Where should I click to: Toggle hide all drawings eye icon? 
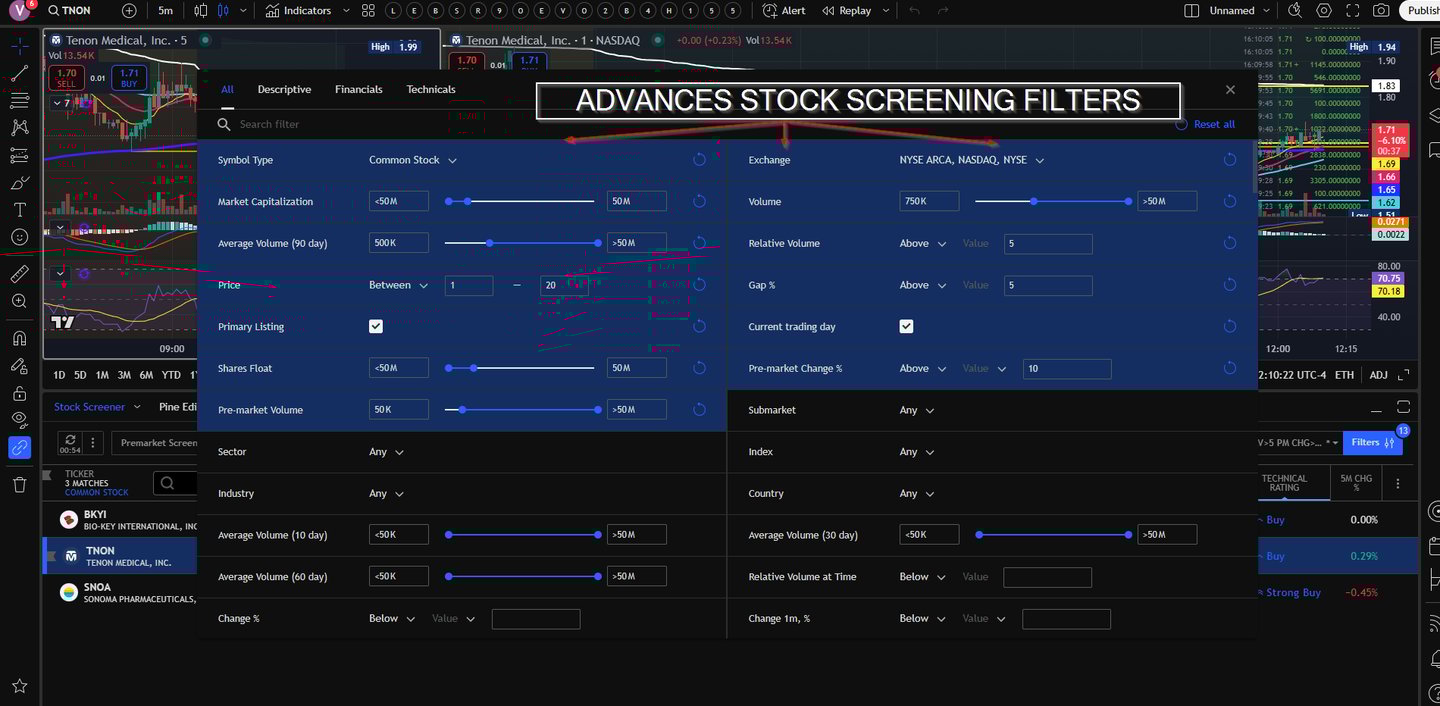pyautogui.click(x=19, y=420)
